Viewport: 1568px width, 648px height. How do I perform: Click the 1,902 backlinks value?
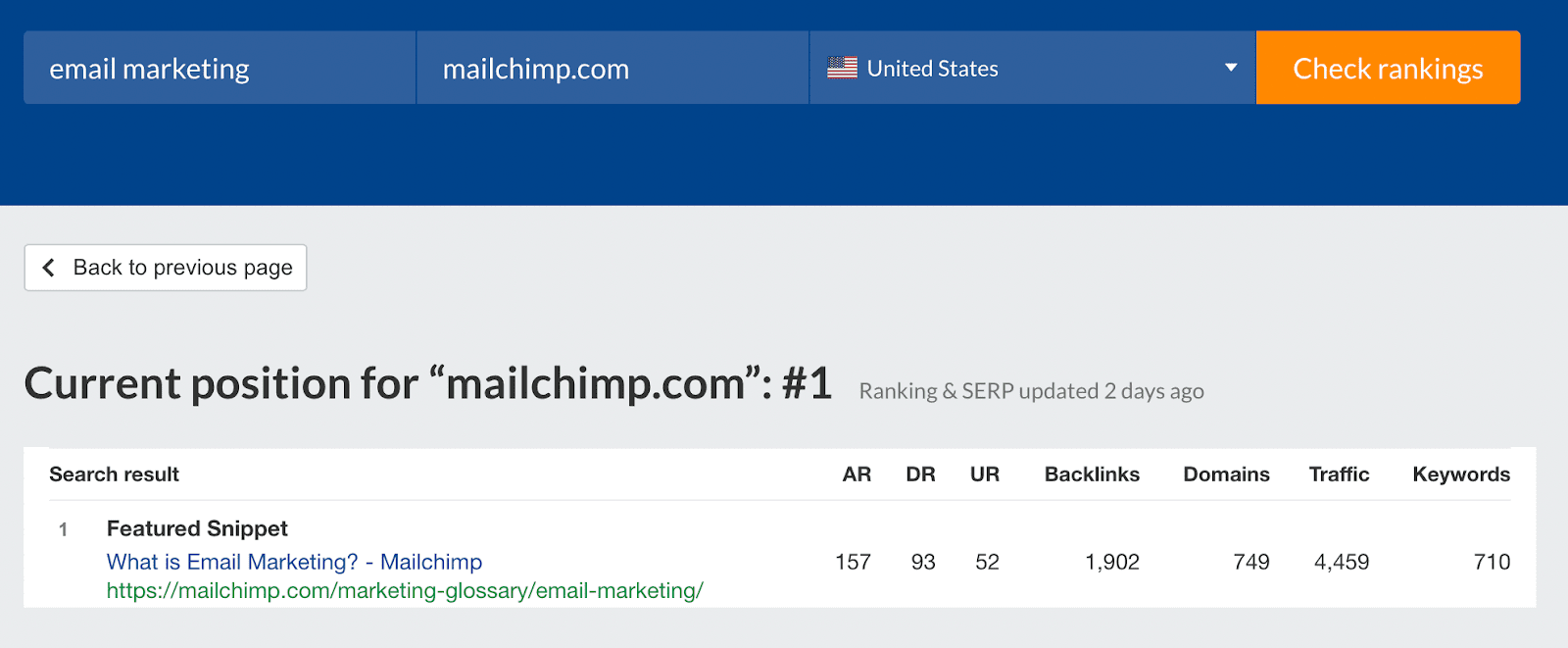[1112, 562]
